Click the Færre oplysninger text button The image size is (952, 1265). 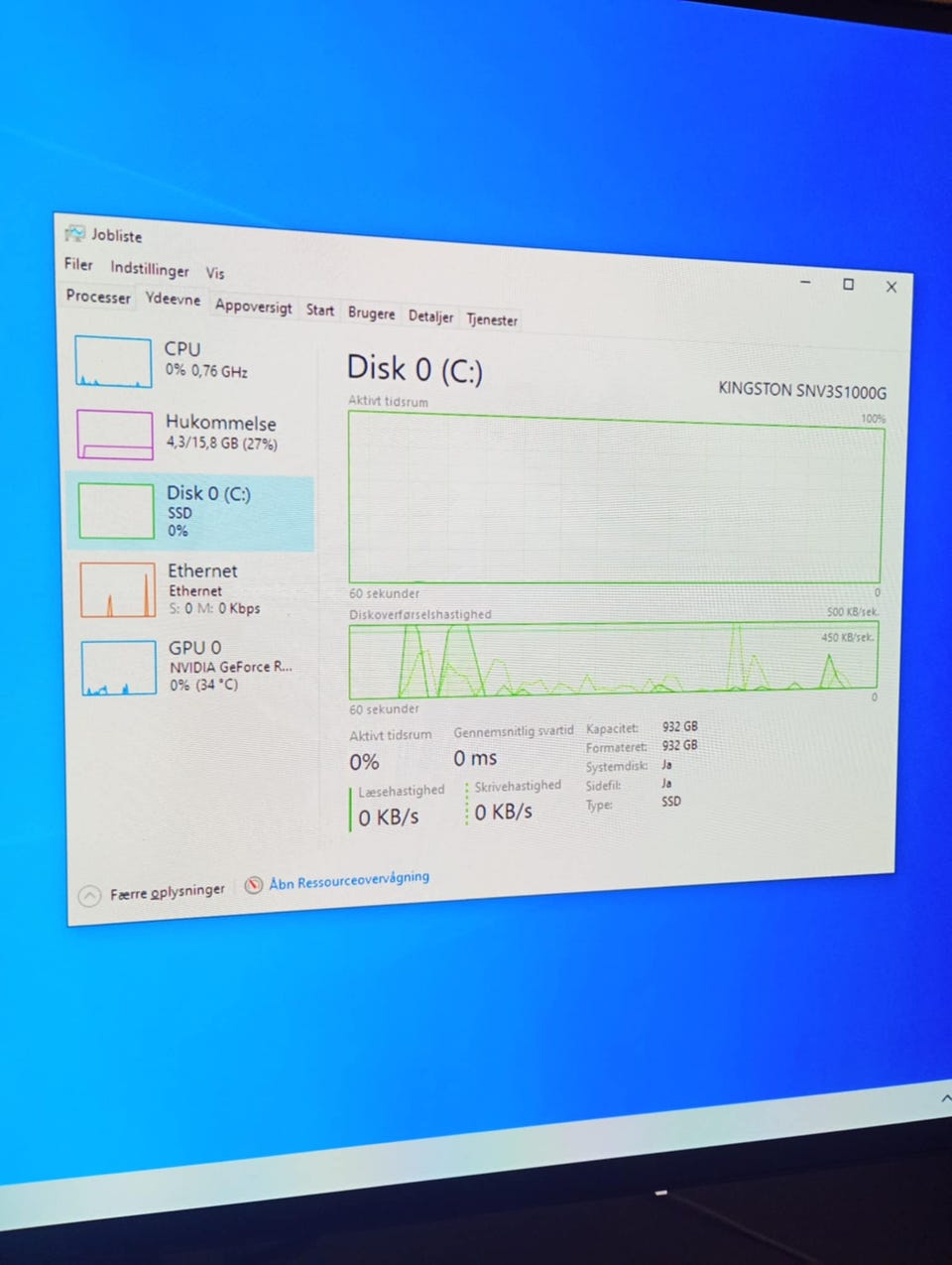click(168, 892)
